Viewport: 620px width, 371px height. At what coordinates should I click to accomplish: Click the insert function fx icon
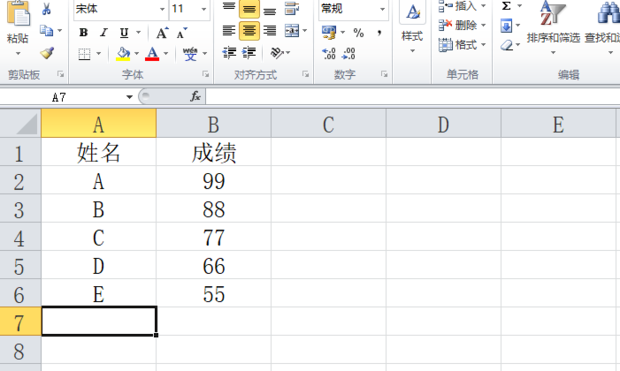click(x=195, y=96)
